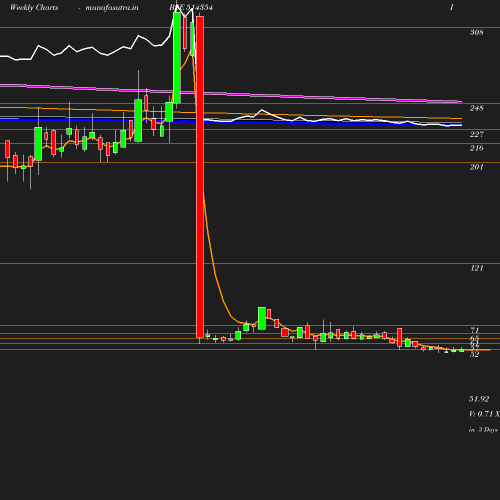Click the "V: 0.71 X" volume text
Image resolution: width=500 pixels, height=500 pixels.
pos(484,414)
